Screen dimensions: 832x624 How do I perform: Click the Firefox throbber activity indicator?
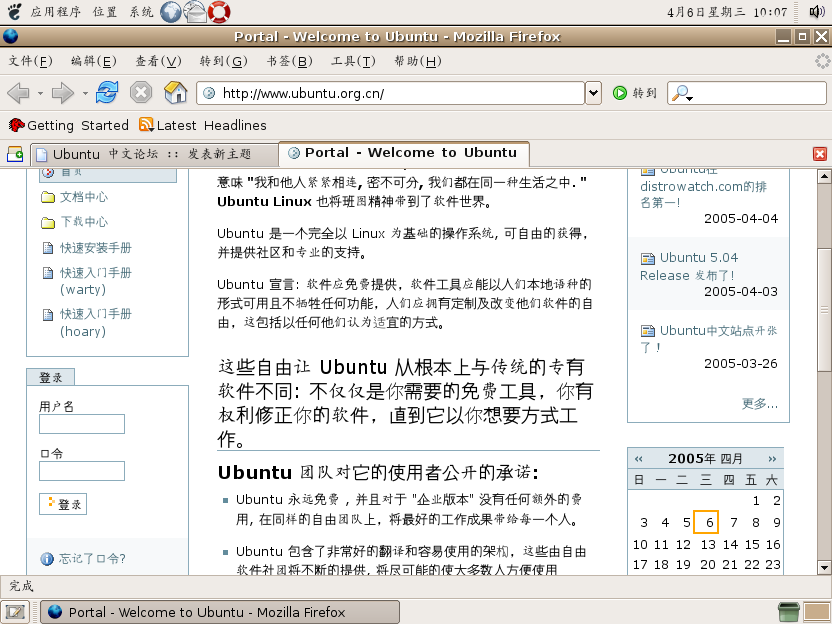click(x=822, y=61)
